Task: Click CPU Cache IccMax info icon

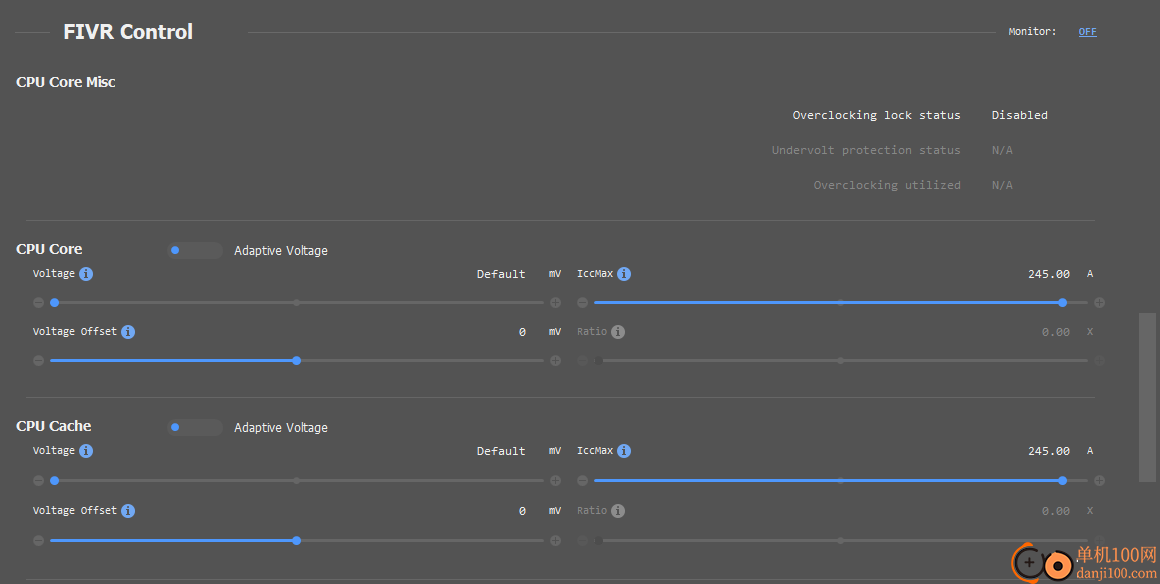Action: click(x=624, y=451)
